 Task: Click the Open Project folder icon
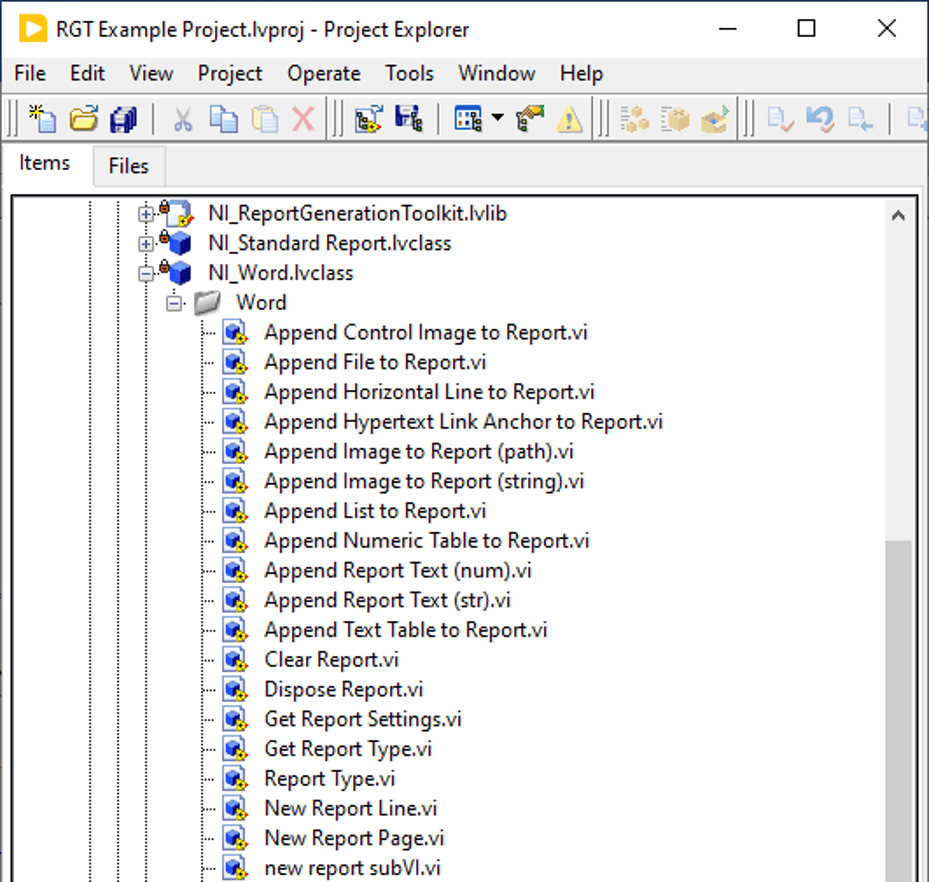(84, 118)
